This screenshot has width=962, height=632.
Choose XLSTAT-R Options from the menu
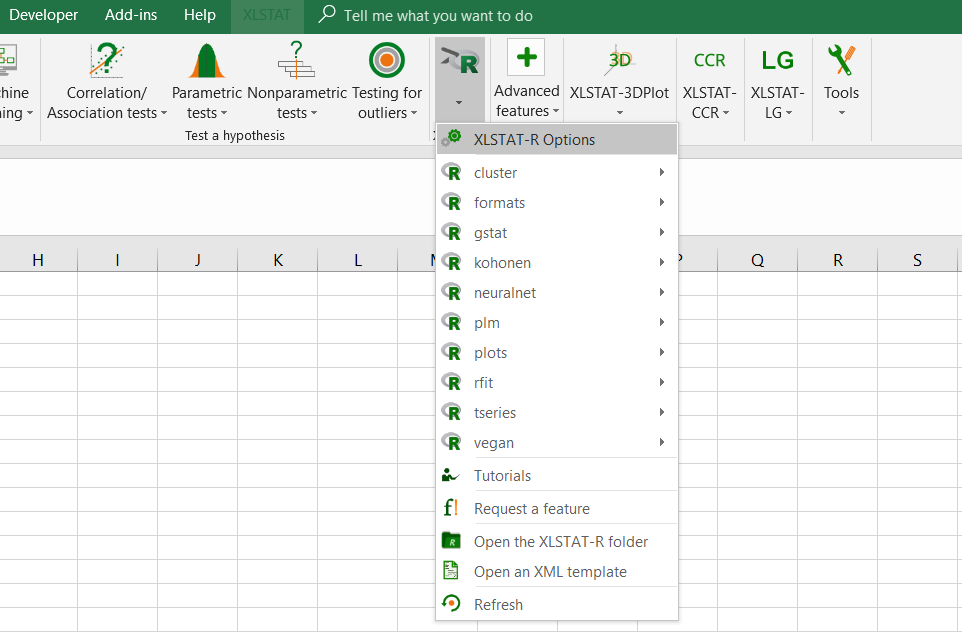point(534,140)
